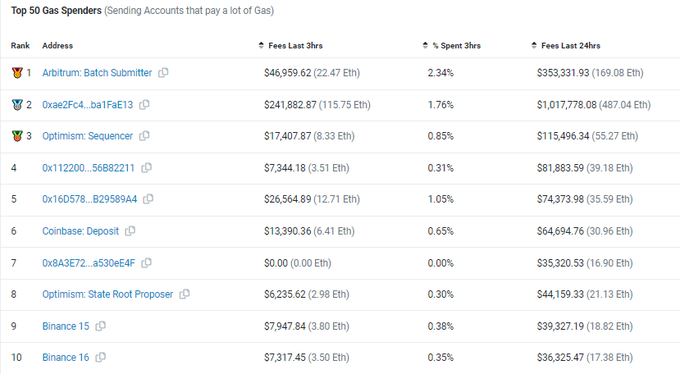Copy address 0xae2Fc4...ba1FaE13
This screenshot has height=374, width=680.
pyautogui.click(x=144, y=105)
